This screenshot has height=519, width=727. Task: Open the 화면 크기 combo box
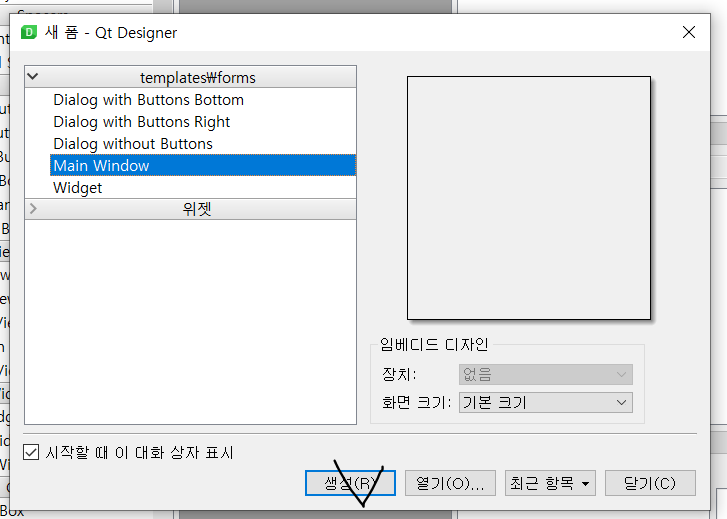click(x=546, y=403)
